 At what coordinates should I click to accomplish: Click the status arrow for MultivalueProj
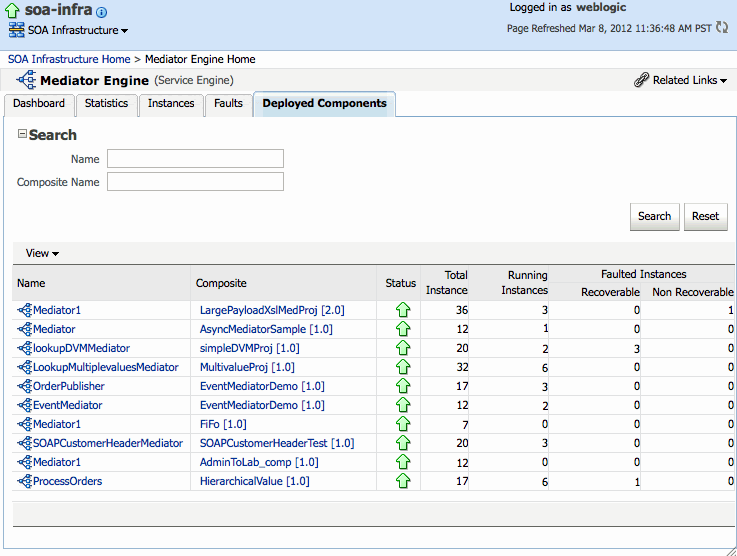403,367
